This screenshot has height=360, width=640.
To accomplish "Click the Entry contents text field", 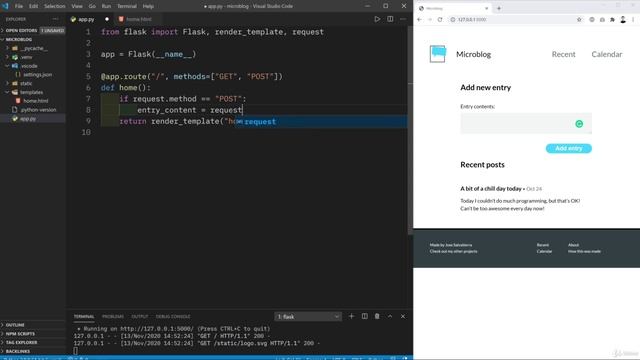I will click(526, 124).
